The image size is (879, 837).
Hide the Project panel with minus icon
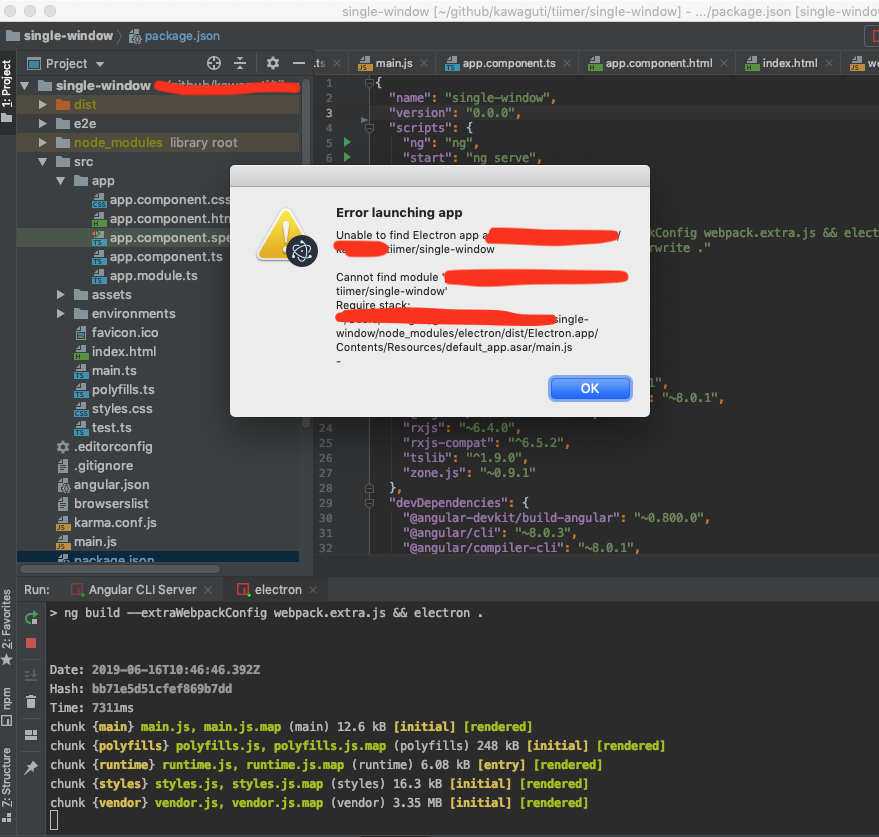click(299, 63)
